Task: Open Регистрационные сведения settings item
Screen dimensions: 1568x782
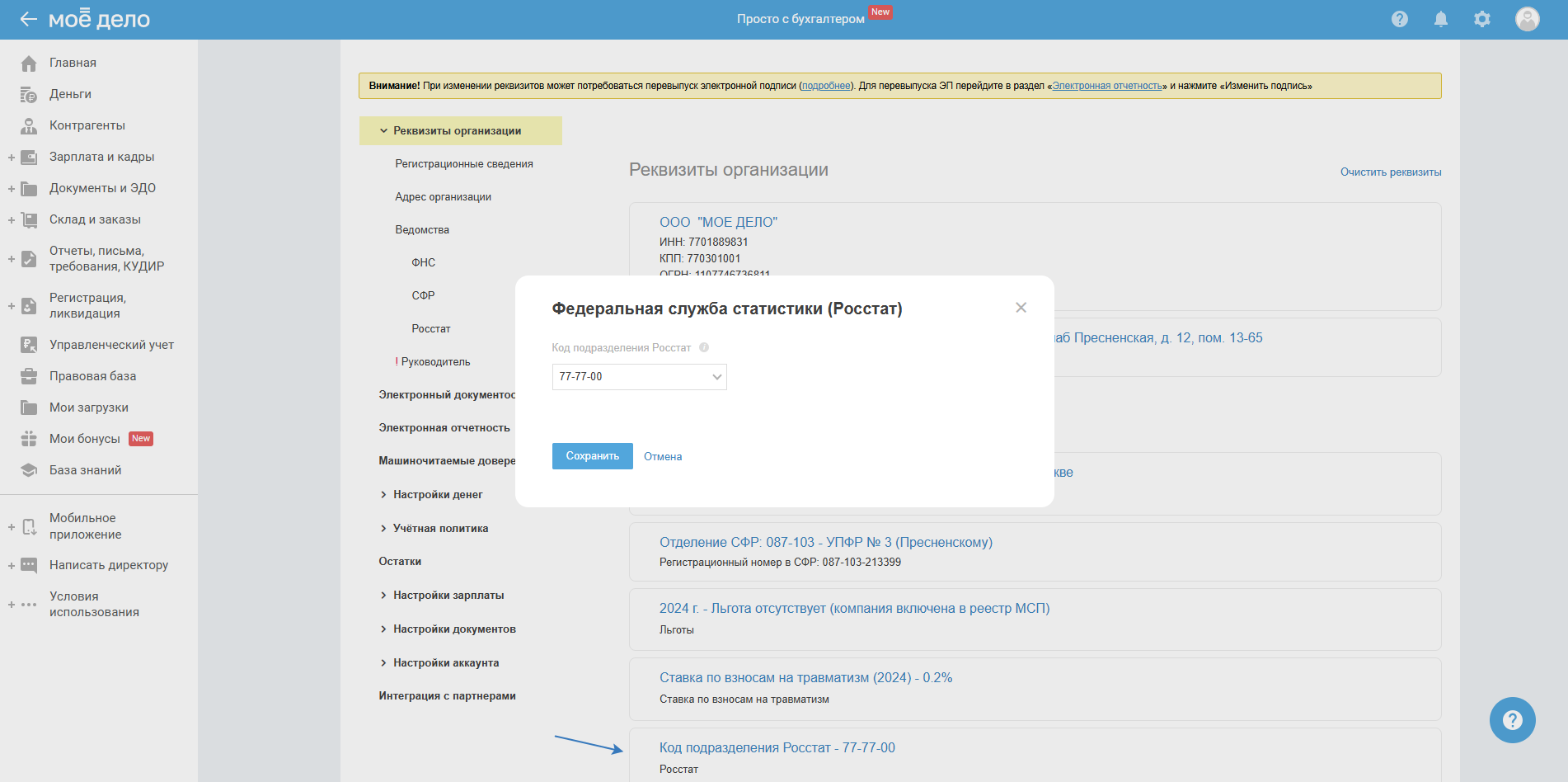Action: coord(464,164)
